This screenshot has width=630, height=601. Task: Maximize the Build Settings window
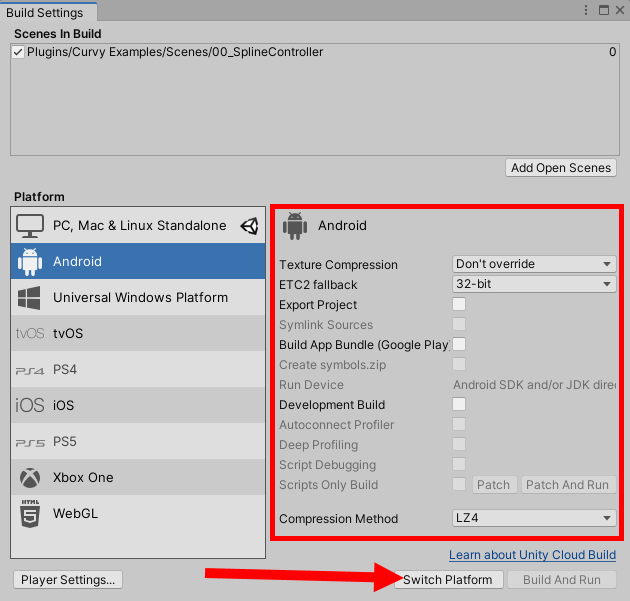[603, 10]
